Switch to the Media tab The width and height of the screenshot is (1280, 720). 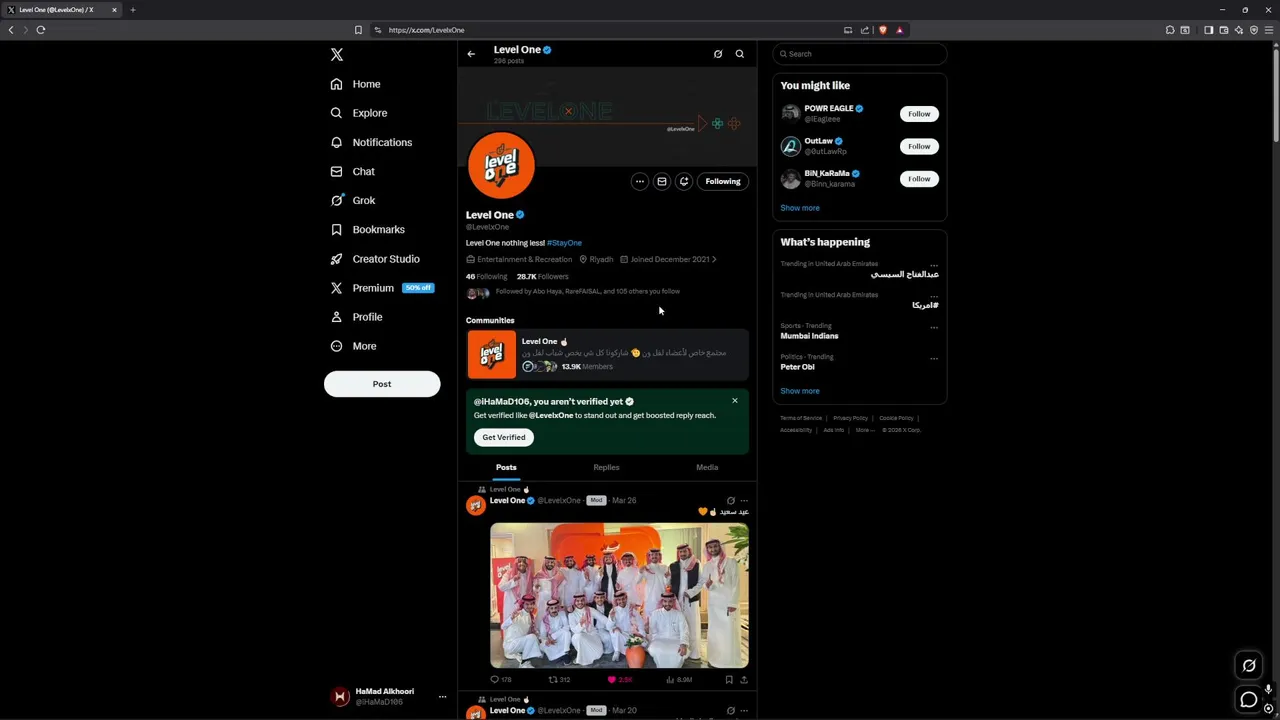pyautogui.click(x=707, y=467)
